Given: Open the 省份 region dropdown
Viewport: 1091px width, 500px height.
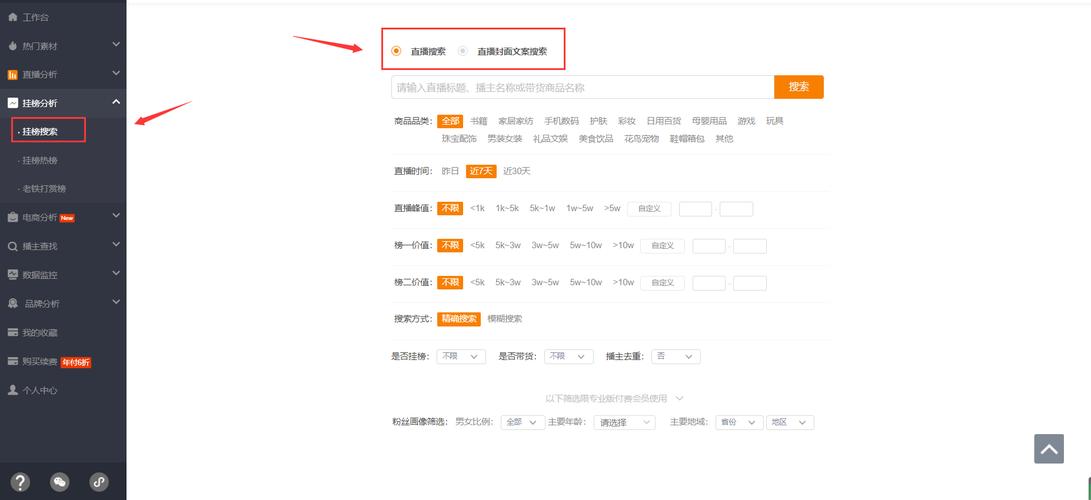Looking at the screenshot, I should click(x=739, y=422).
